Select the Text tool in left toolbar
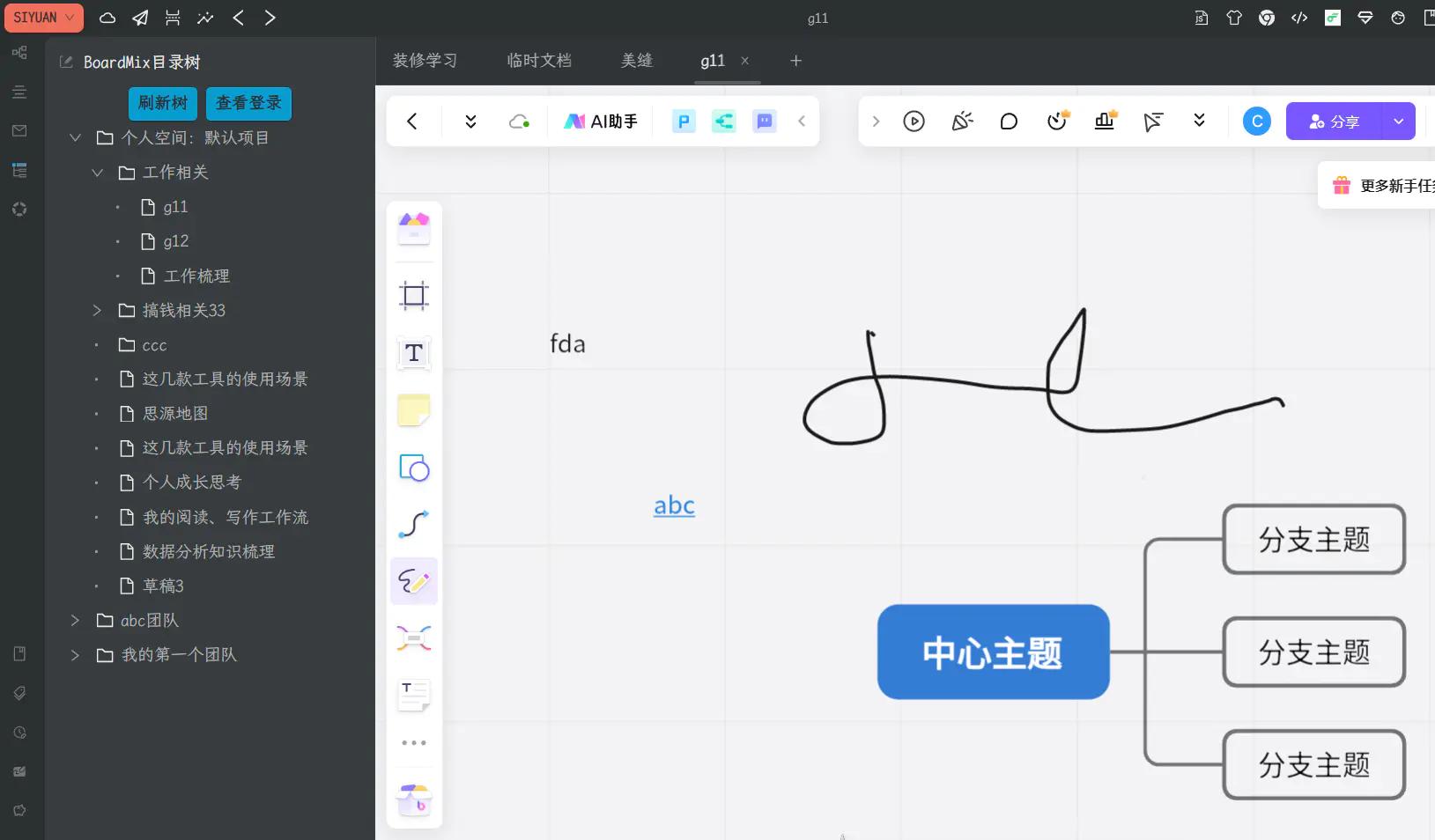The image size is (1435, 840). coord(413,353)
